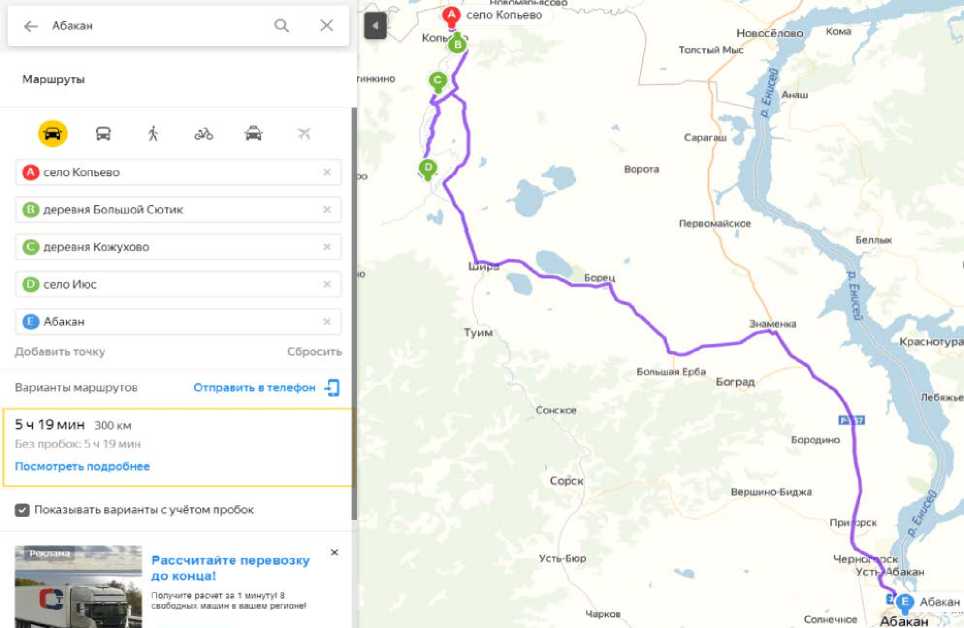Screen dimensions: 964x628
Task: Select the car route mode icon
Action: 53,133
